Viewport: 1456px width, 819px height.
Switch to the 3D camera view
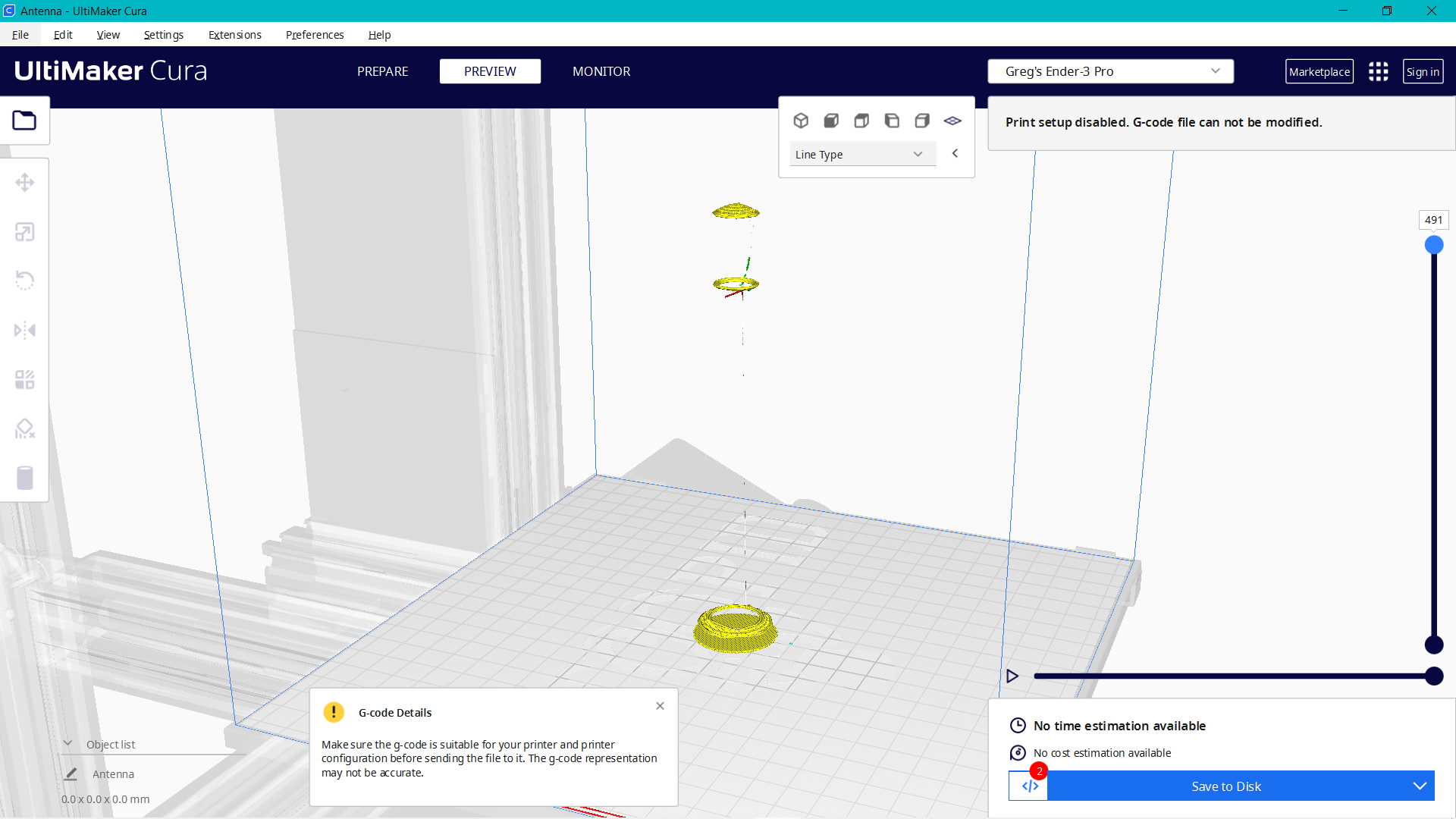click(802, 120)
